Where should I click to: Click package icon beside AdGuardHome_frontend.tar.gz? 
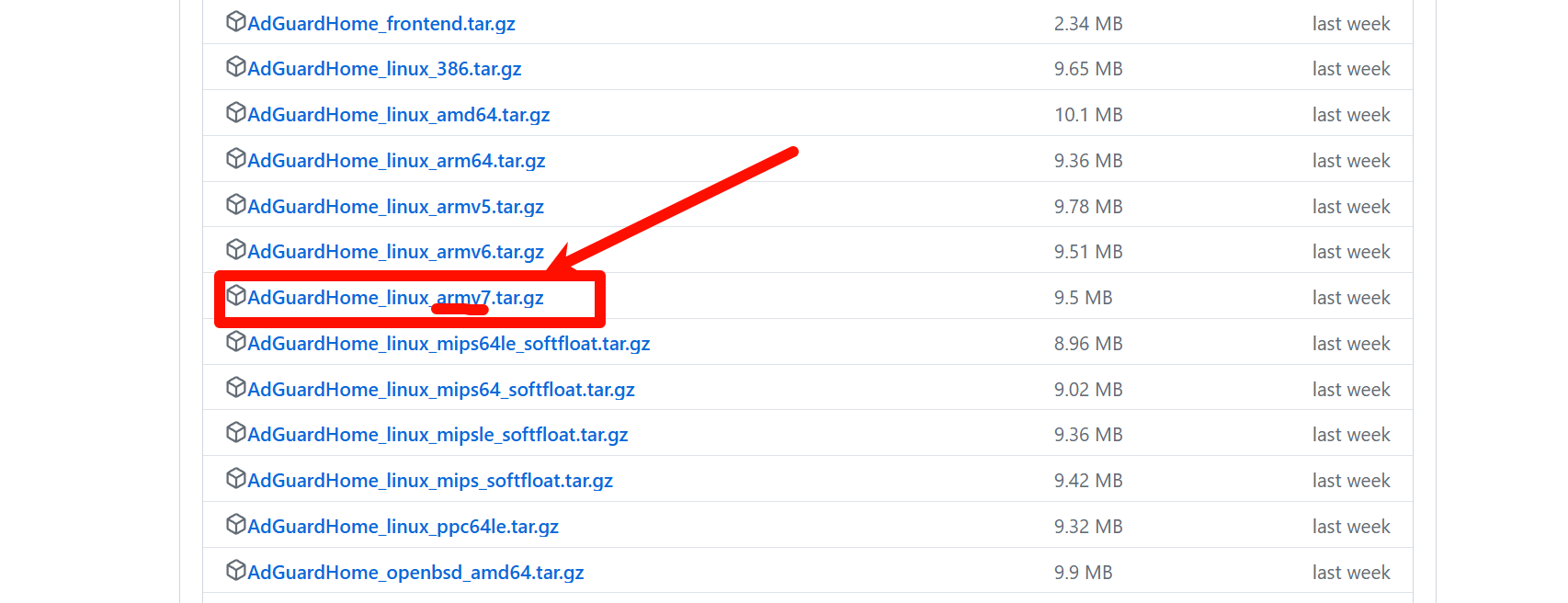(236, 21)
